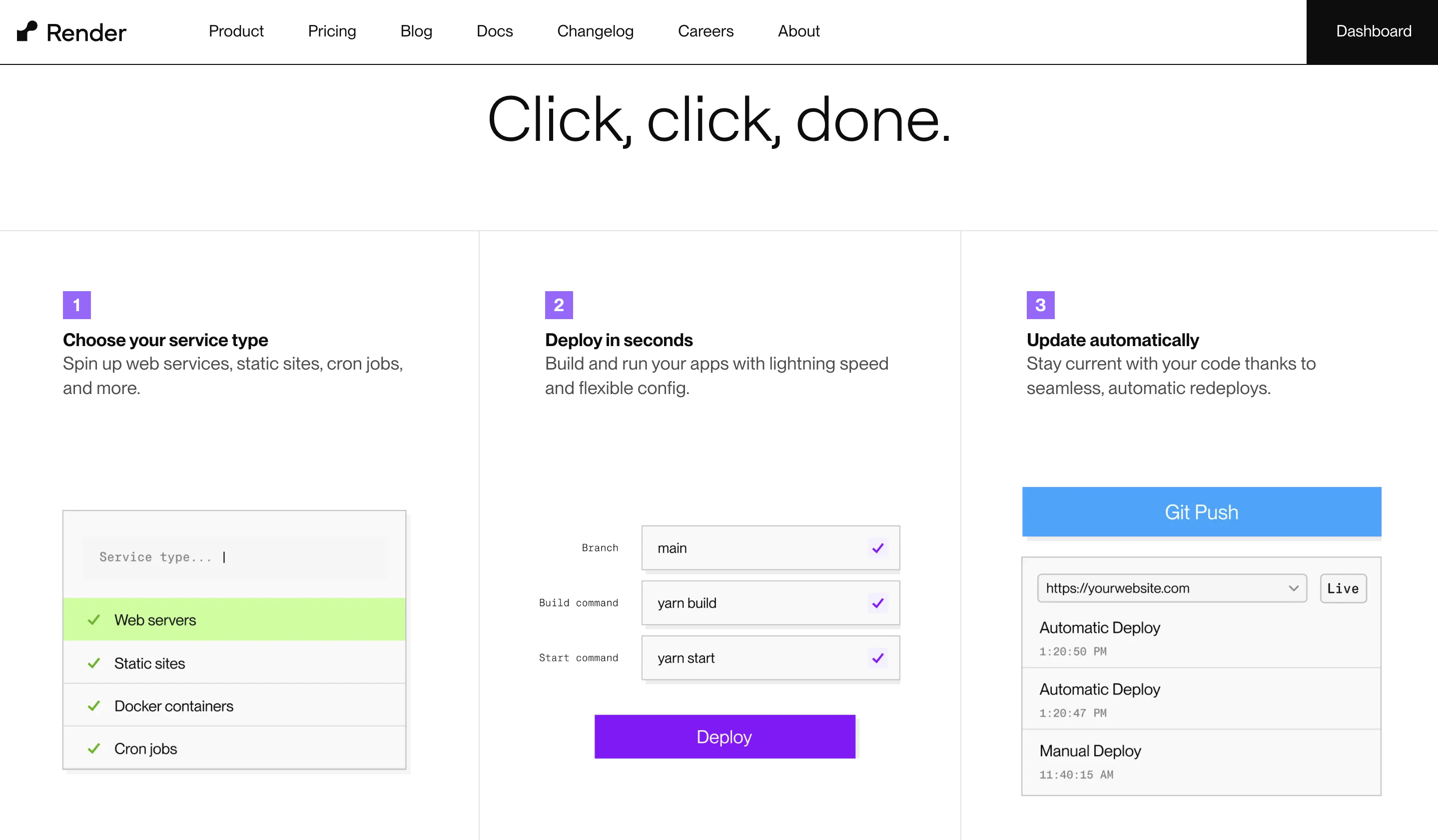1438x840 pixels.
Task: Toggle the checkmark in the yarn build field
Action: click(877, 603)
